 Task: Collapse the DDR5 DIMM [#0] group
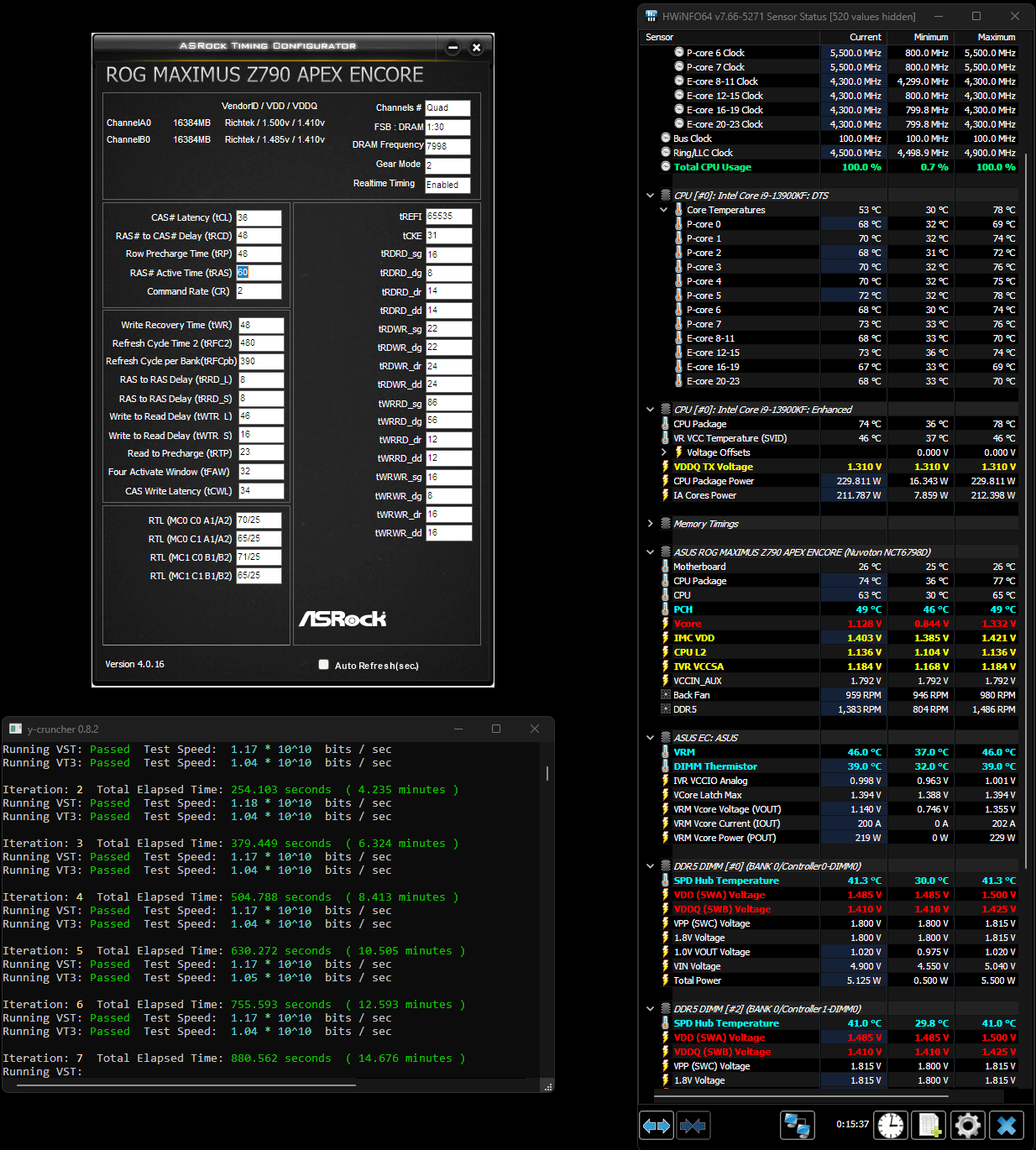[650, 866]
